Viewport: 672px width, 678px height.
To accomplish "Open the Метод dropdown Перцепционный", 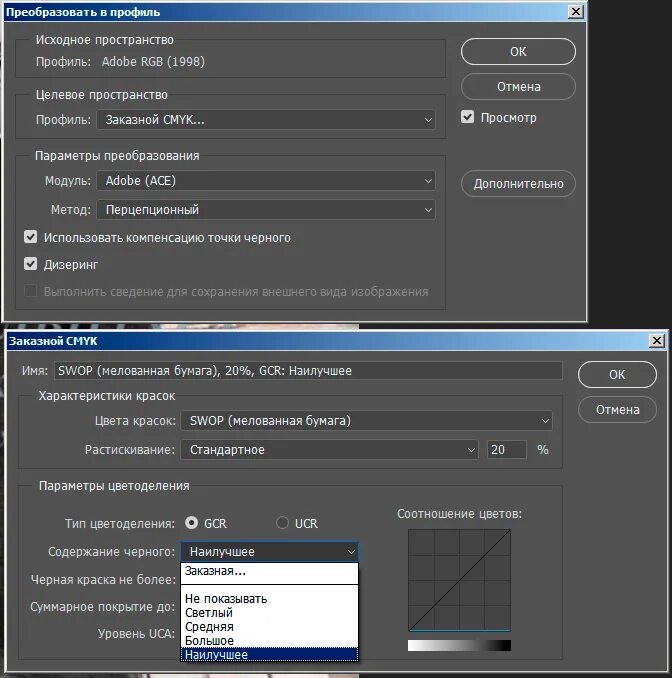I will click(x=266, y=210).
